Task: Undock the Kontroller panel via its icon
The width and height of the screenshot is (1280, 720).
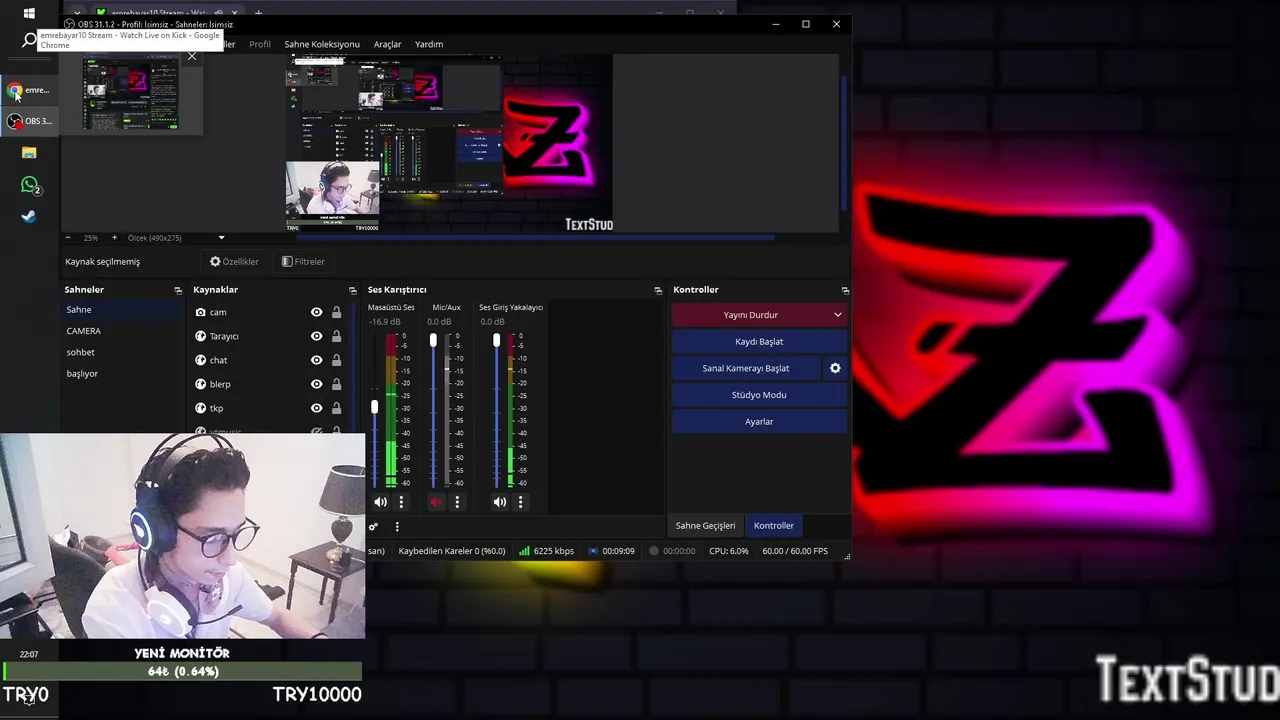Action: pyautogui.click(x=845, y=290)
